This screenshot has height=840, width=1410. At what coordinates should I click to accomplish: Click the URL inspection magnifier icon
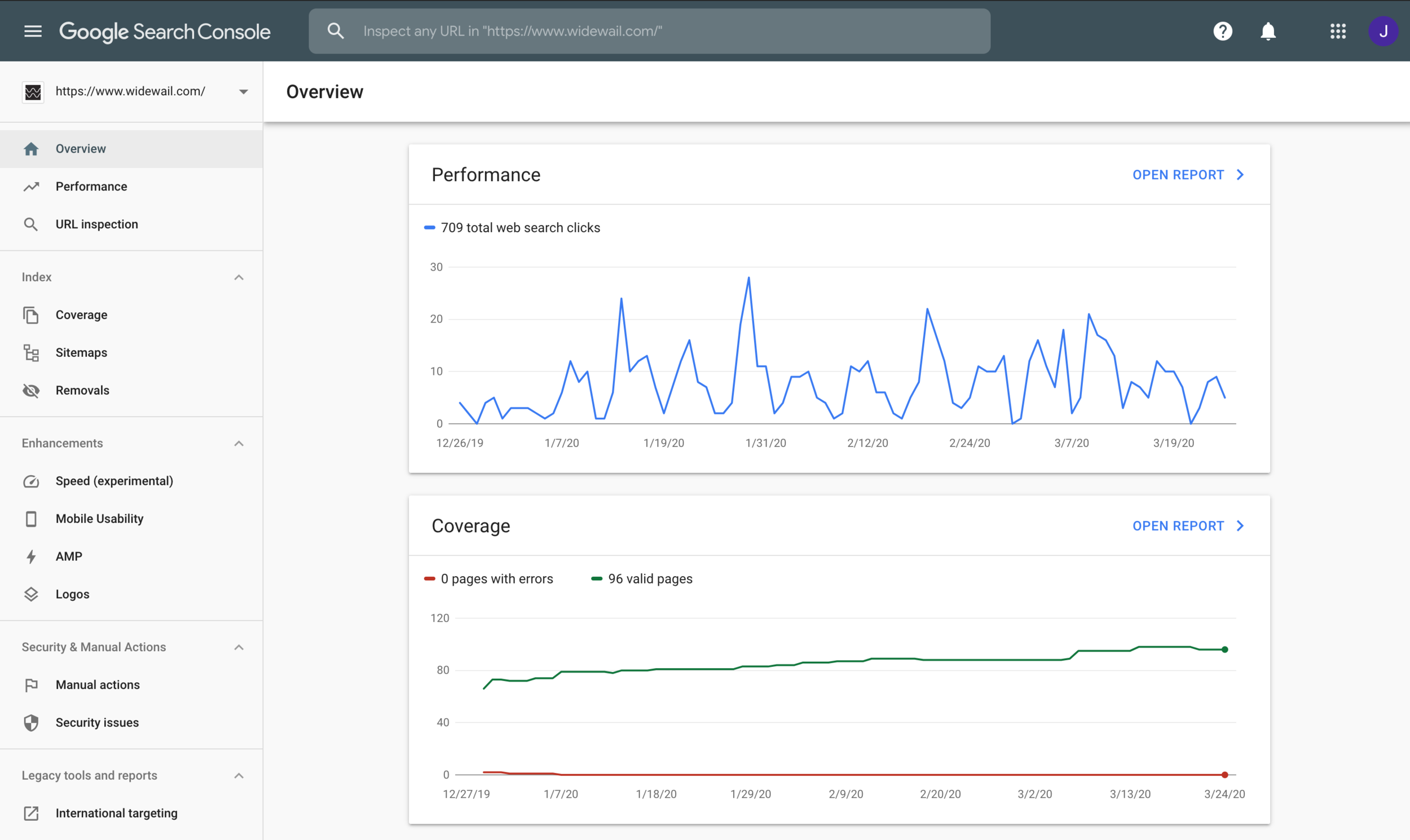(x=31, y=225)
